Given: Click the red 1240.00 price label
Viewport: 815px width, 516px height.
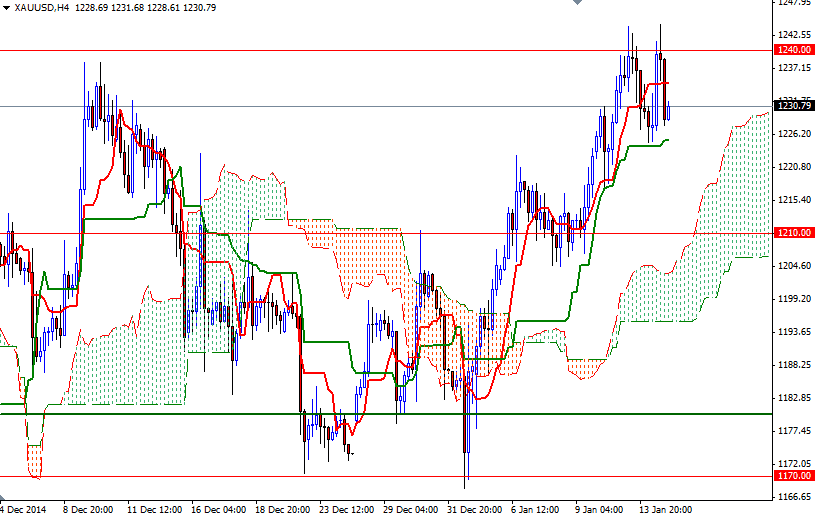Looking at the screenshot, I should [792, 49].
